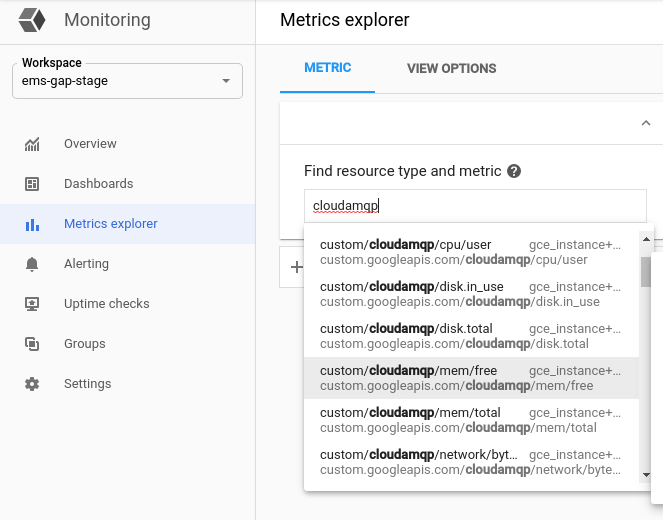Open Metrics explorer in the sidebar
The width and height of the screenshot is (663, 520).
click(127, 224)
